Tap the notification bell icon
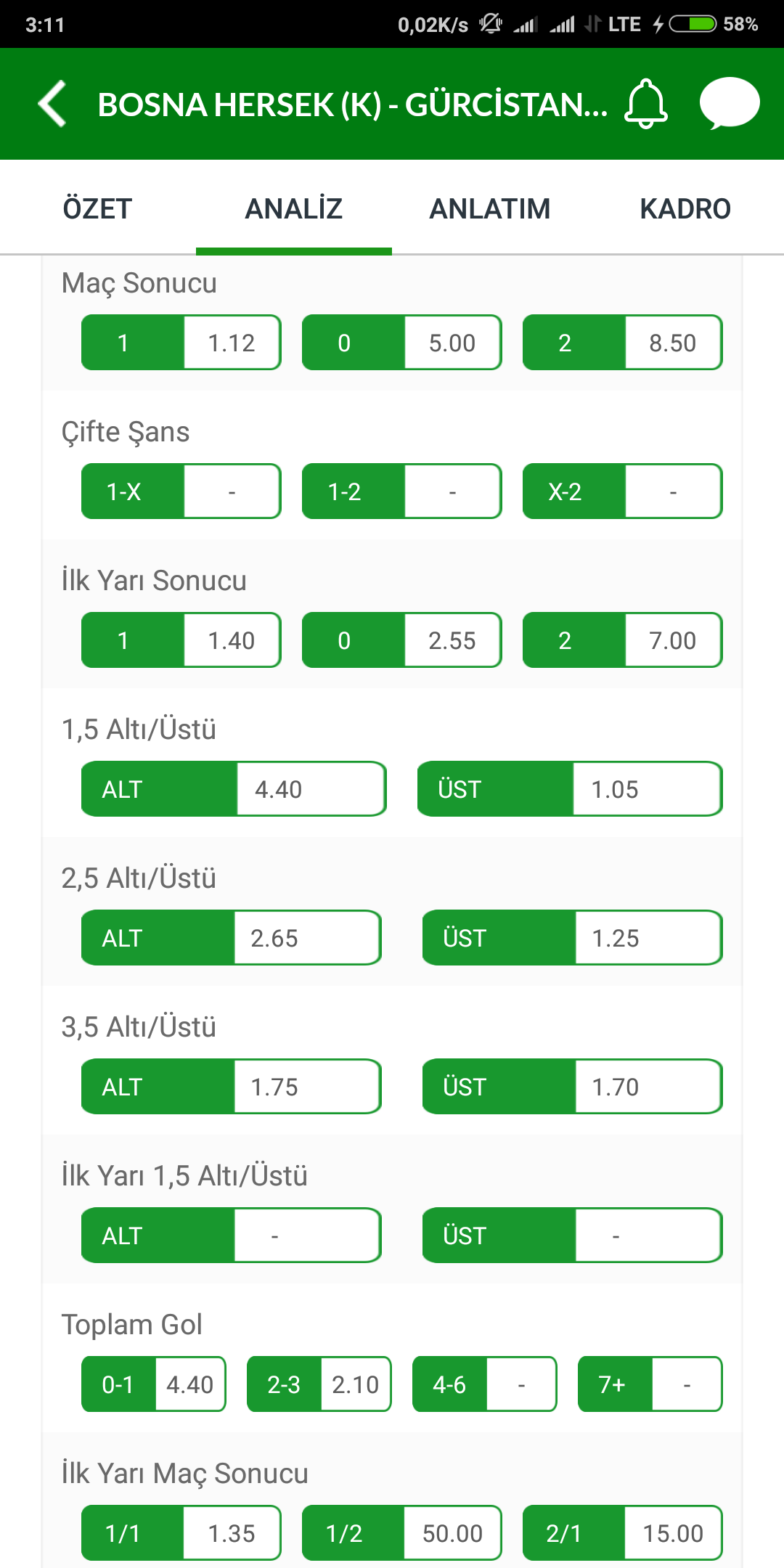 [645, 104]
